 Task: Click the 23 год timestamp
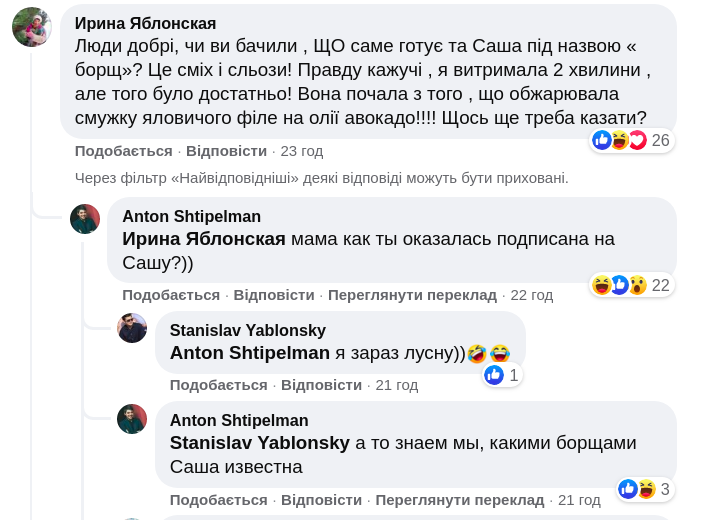click(x=301, y=151)
